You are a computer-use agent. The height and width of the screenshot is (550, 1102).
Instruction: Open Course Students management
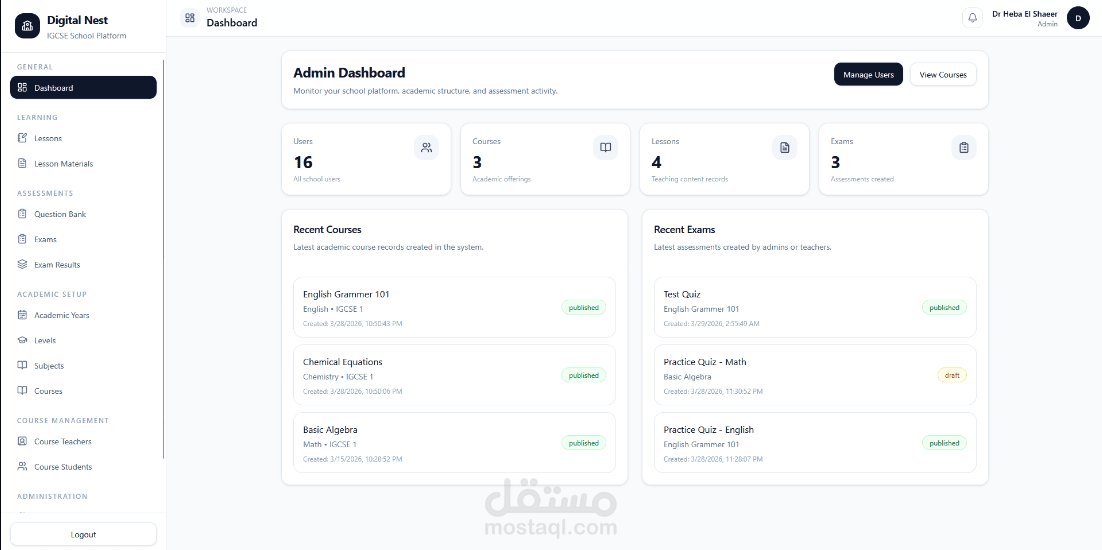pos(83,467)
